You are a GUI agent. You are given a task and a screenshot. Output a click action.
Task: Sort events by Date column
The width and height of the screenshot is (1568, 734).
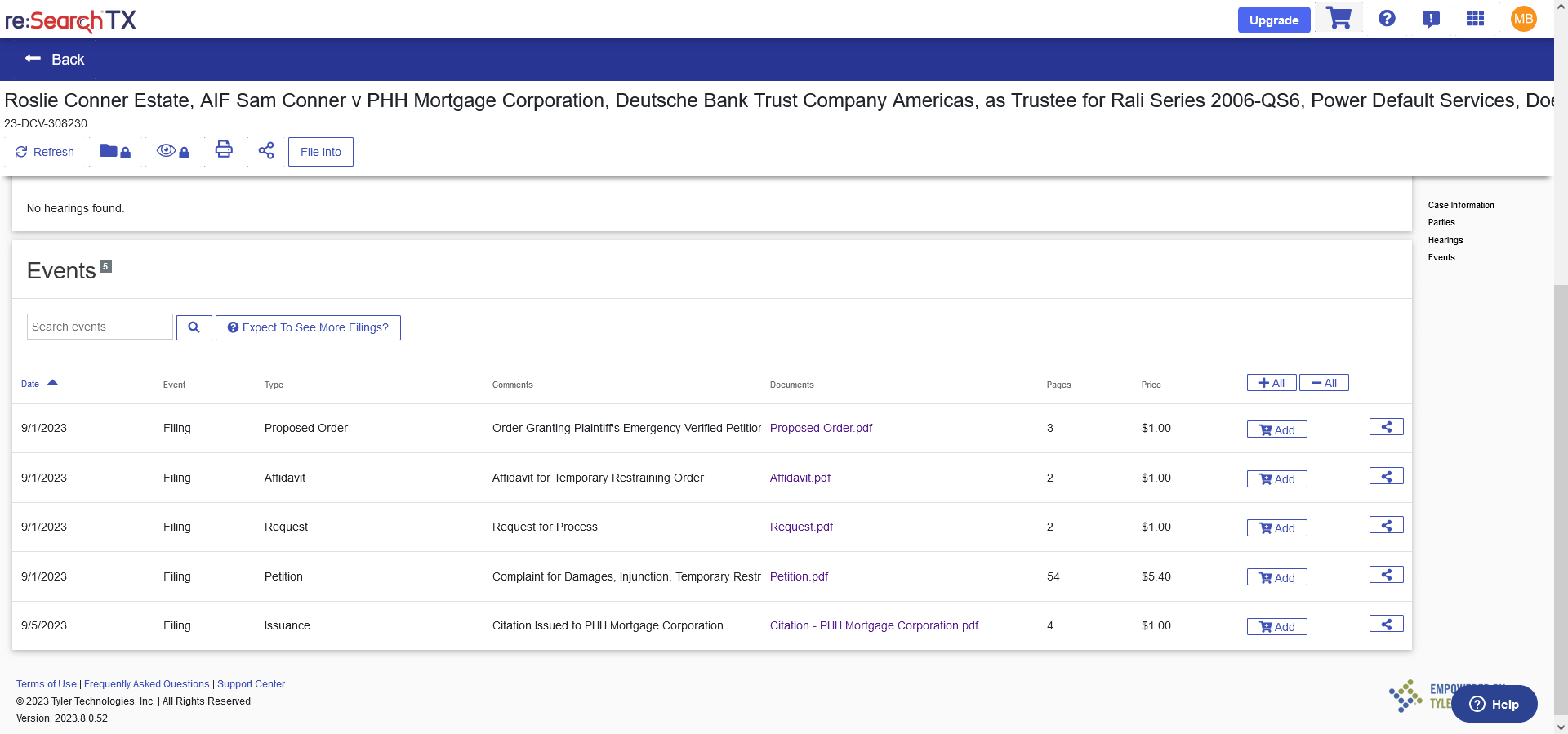tap(39, 384)
